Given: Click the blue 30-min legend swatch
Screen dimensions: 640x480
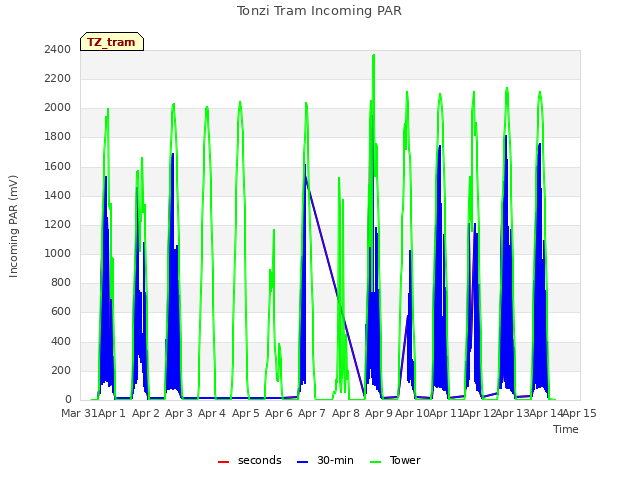Looking at the screenshot, I should coord(302,462).
